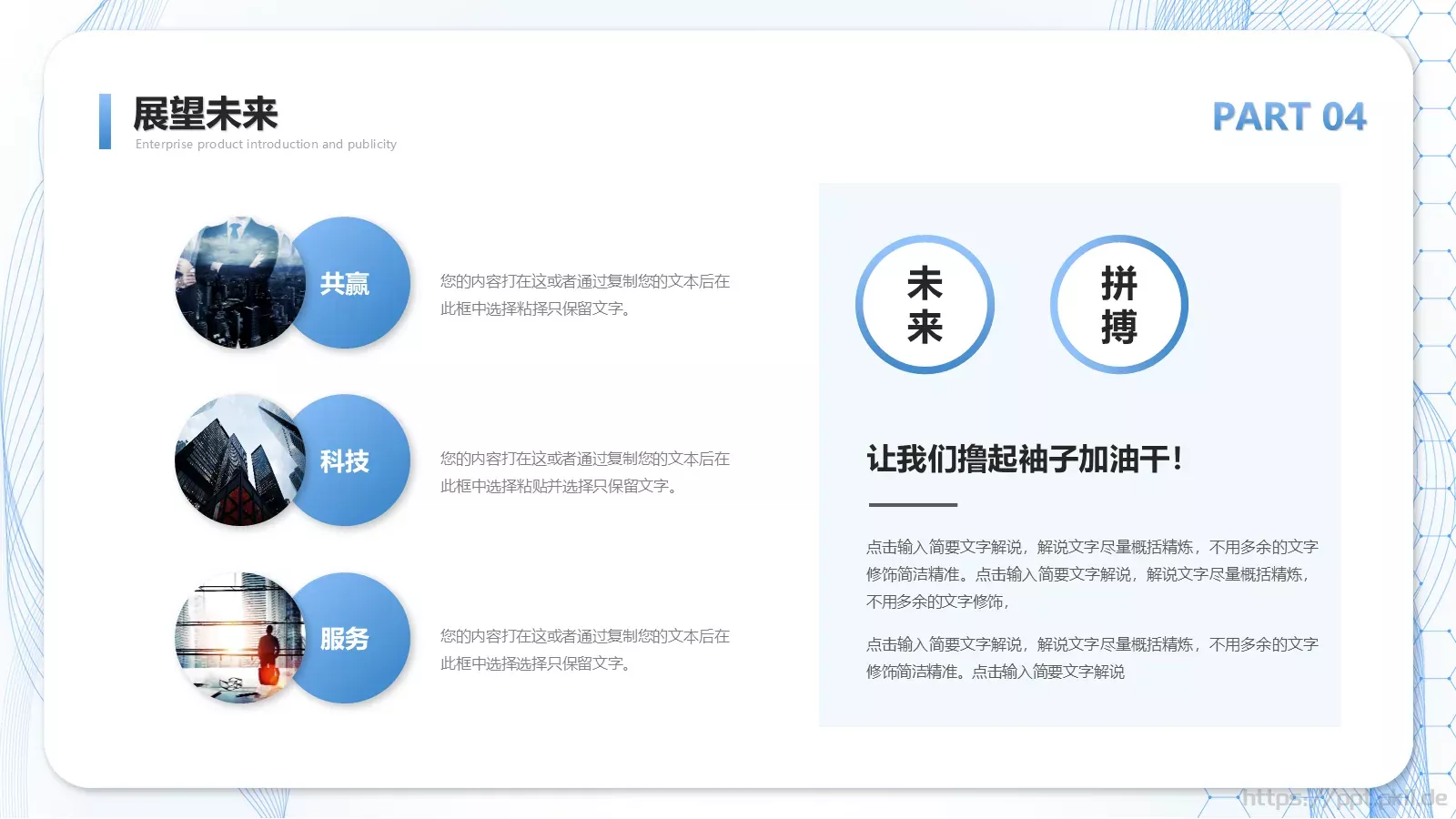
Task: Select the office window silhouette photo
Action: point(239,638)
